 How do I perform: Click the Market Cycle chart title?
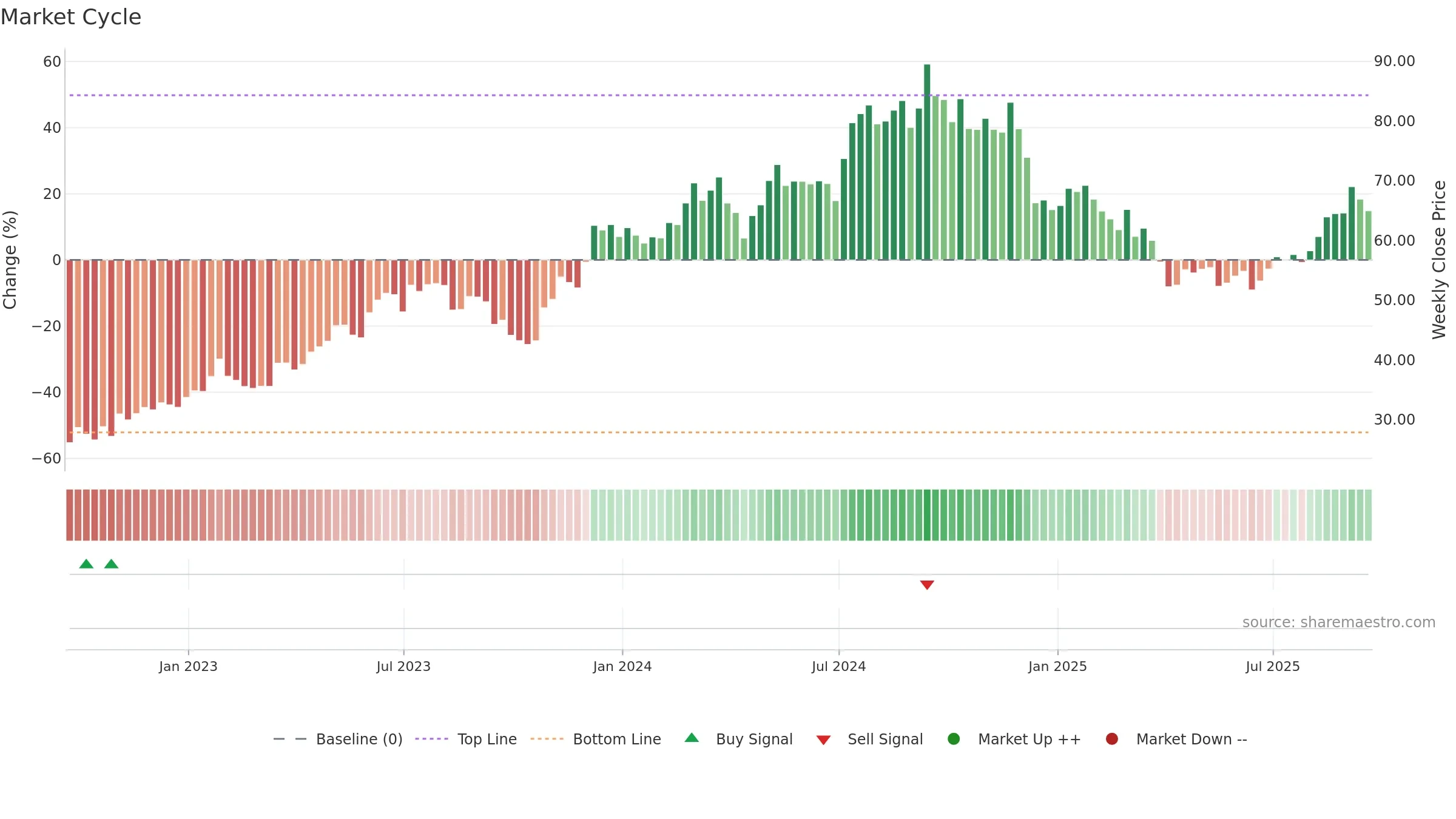pos(71,17)
